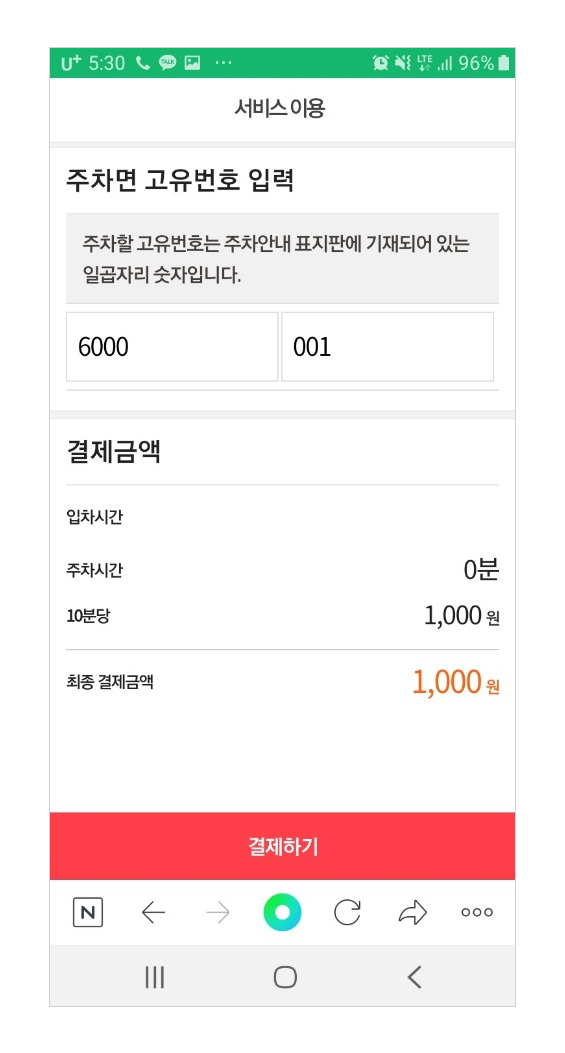This screenshot has width=565, height=1053.
Task: Tap the 결제하기 payment button
Action: pyautogui.click(x=282, y=846)
